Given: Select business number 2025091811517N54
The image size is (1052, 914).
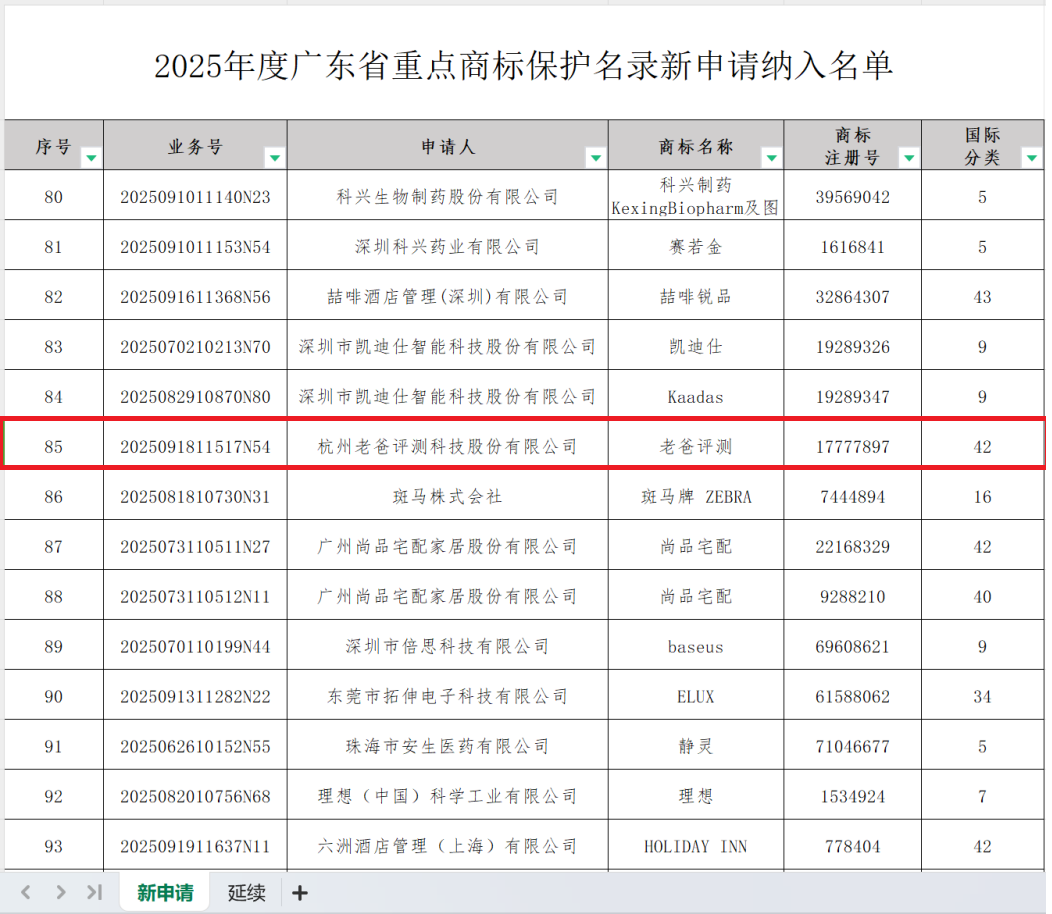Looking at the screenshot, I should pos(195,445).
